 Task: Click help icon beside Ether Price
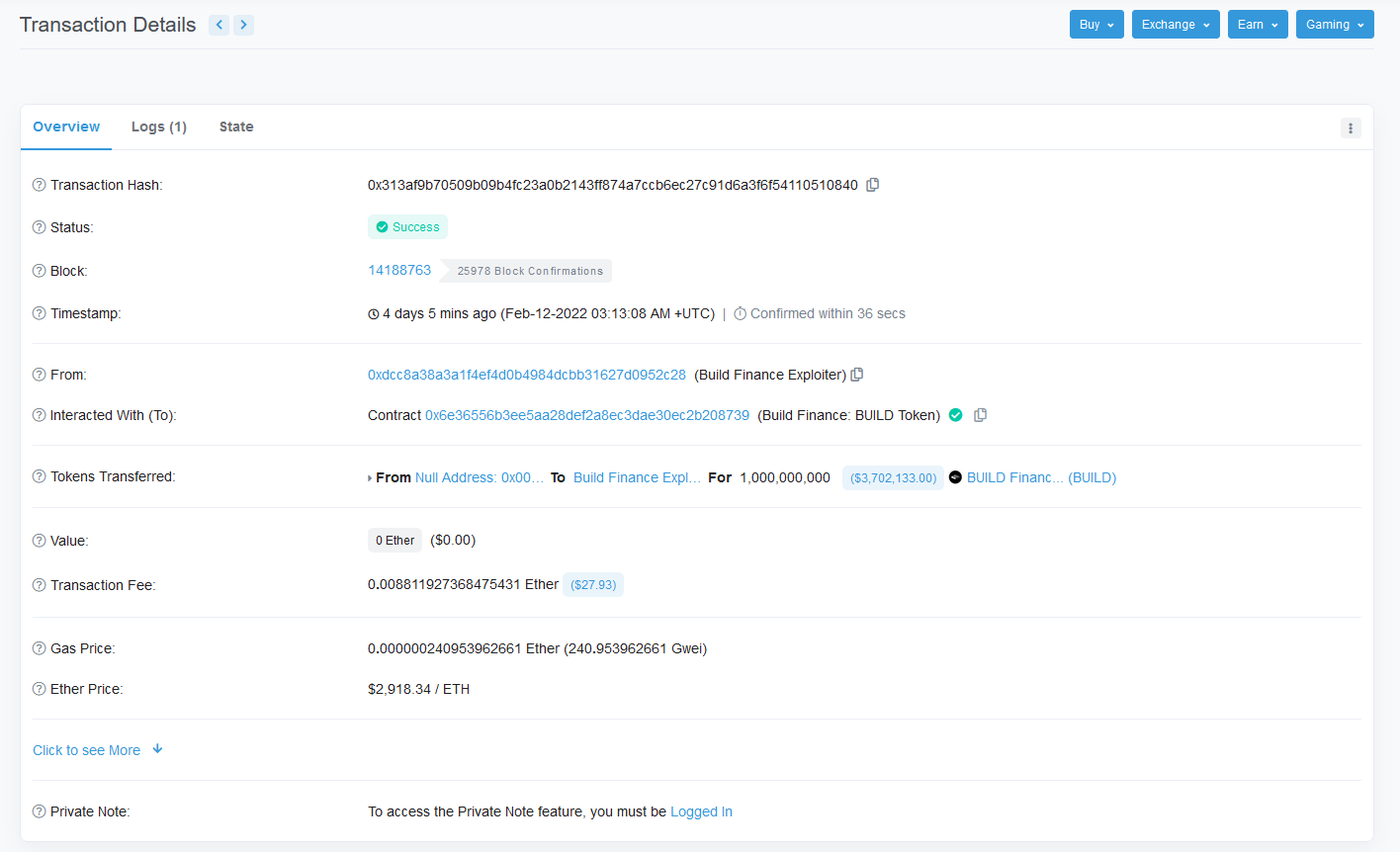pos(40,689)
